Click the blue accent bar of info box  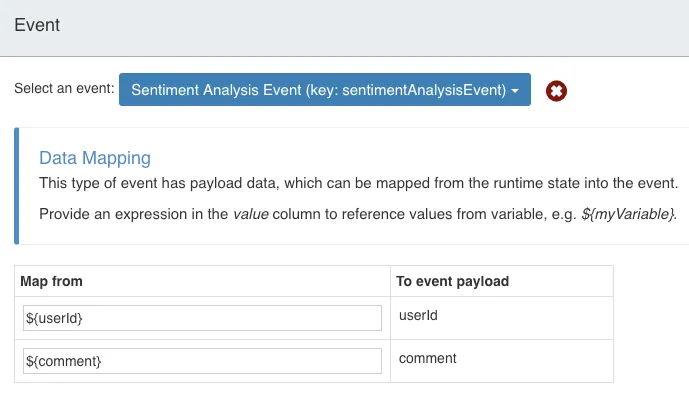(x=17, y=186)
